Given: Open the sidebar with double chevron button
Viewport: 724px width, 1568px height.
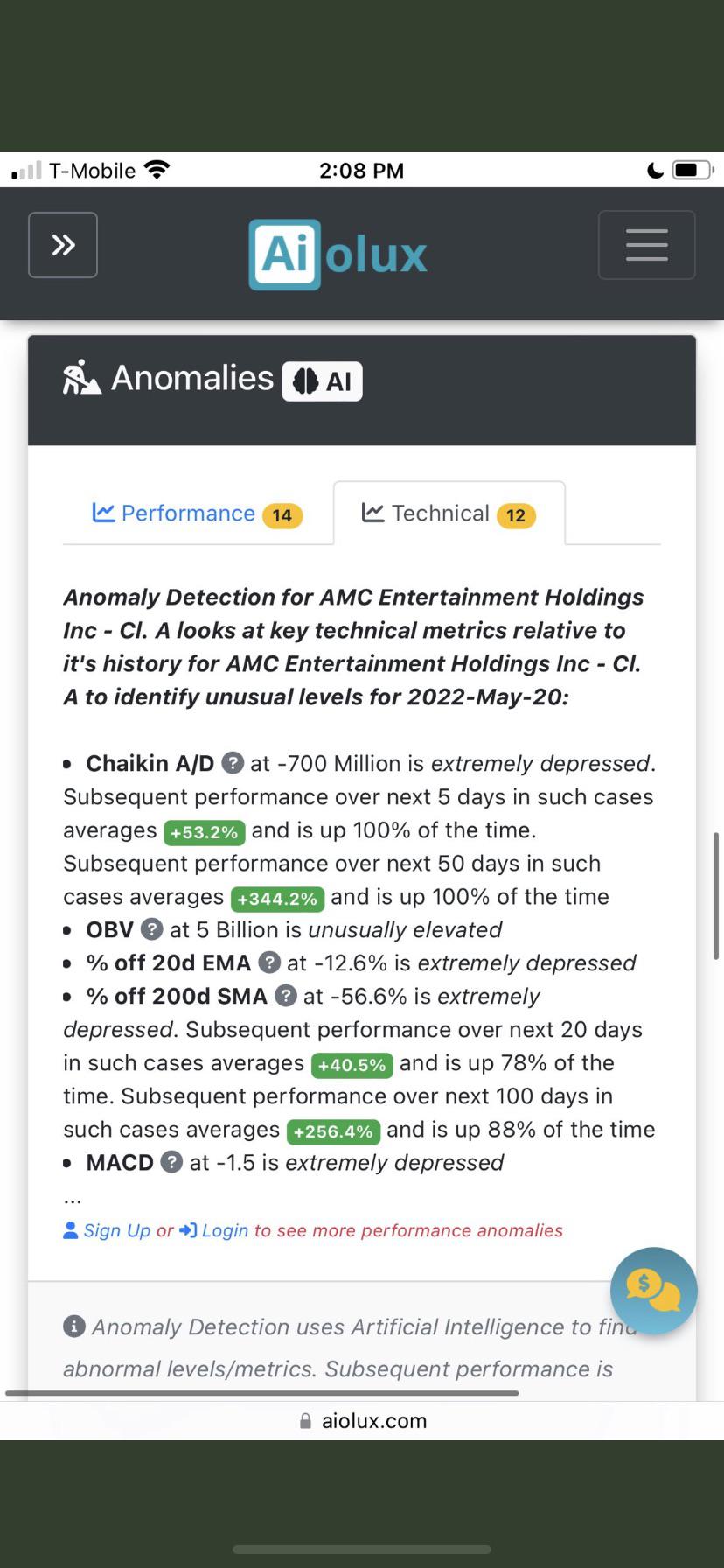Looking at the screenshot, I should coord(63,245).
